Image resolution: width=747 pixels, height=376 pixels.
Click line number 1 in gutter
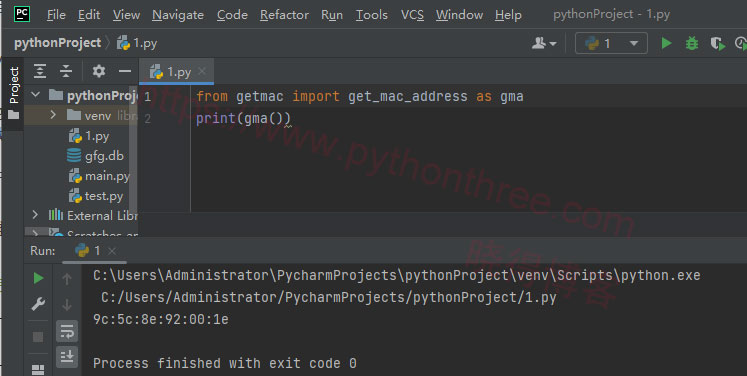coord(148,97)
